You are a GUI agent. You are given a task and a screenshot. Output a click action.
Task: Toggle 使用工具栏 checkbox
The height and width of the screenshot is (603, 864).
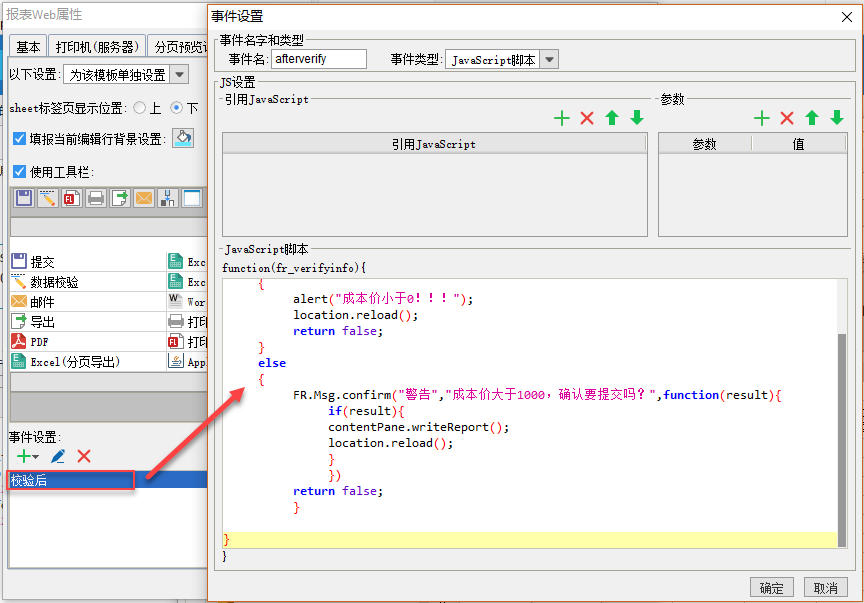coord(19,172)
